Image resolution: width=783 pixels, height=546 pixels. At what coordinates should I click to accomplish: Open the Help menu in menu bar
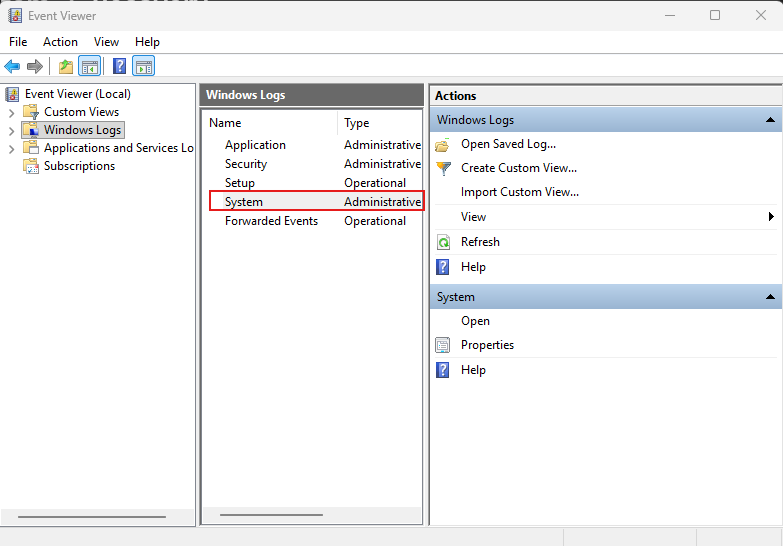click(x=147, y=42)
